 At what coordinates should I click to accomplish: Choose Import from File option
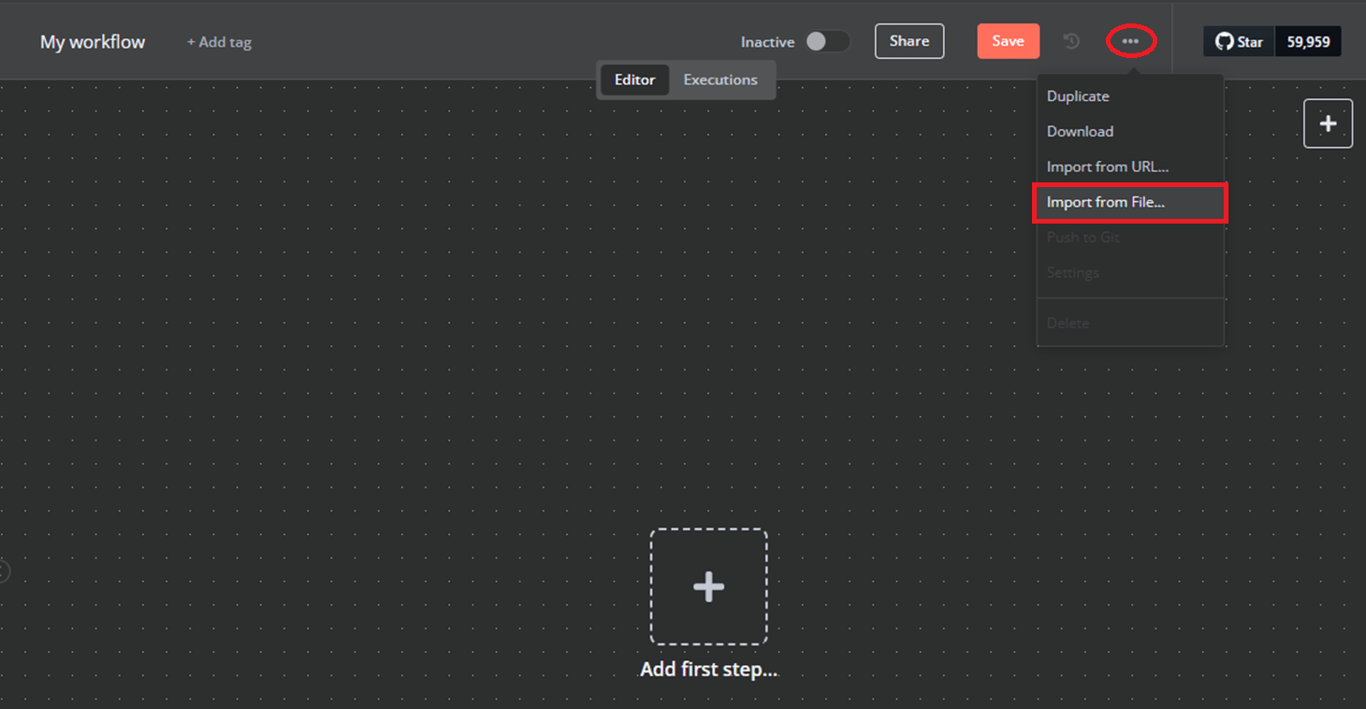(1105, 202)
